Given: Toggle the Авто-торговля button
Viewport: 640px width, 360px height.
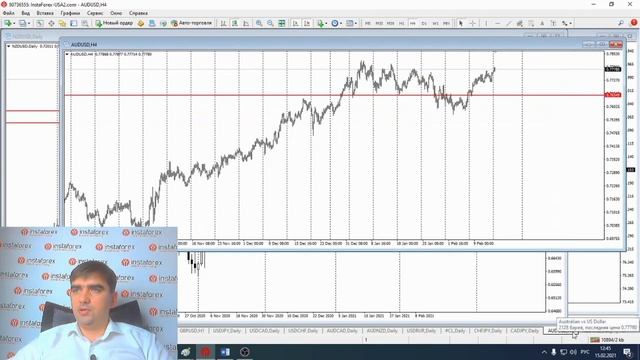Looking at the screenshot, I should tap(192, 23).
